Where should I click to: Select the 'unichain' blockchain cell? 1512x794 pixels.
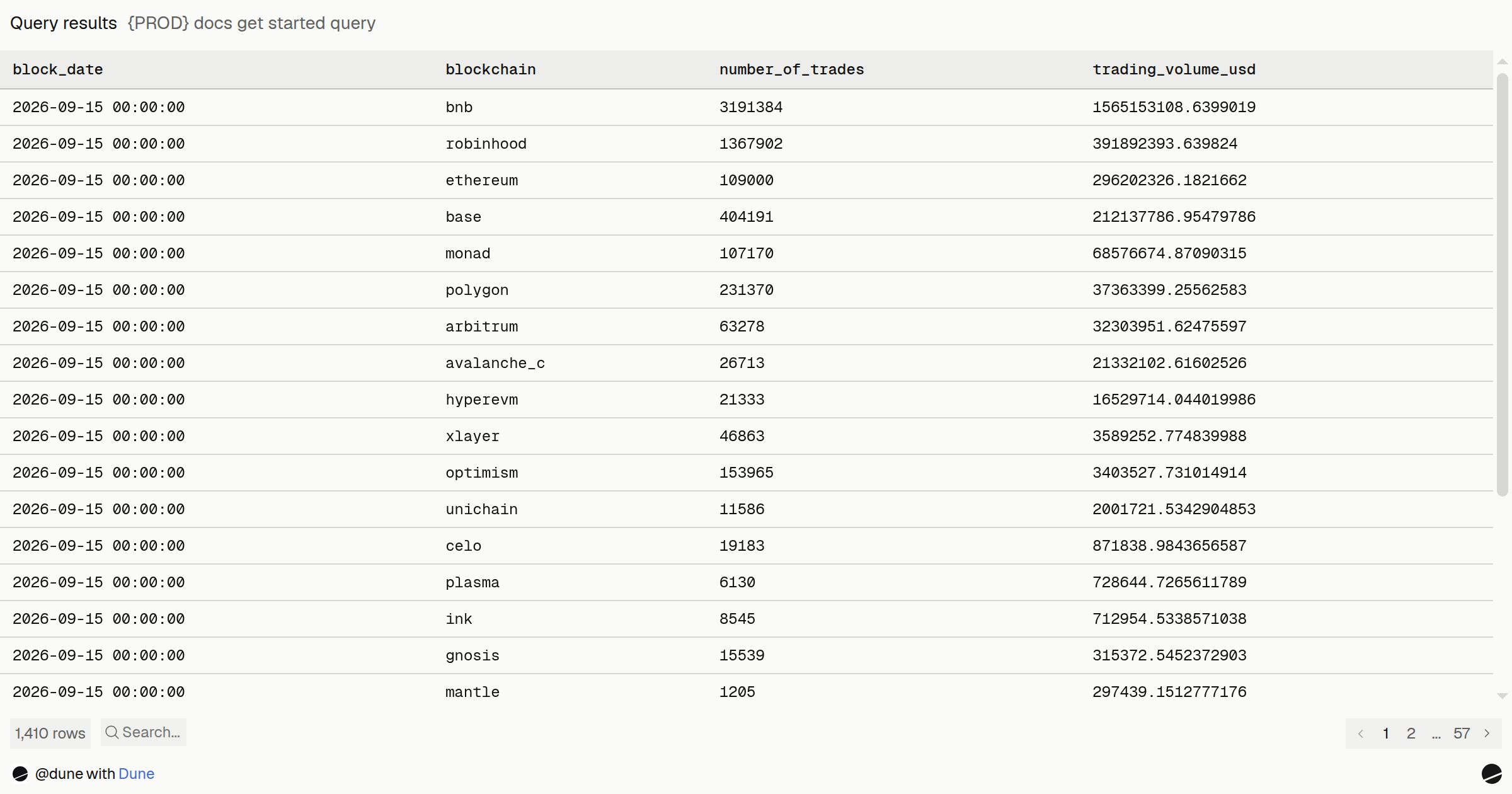(x=482, y=509)
